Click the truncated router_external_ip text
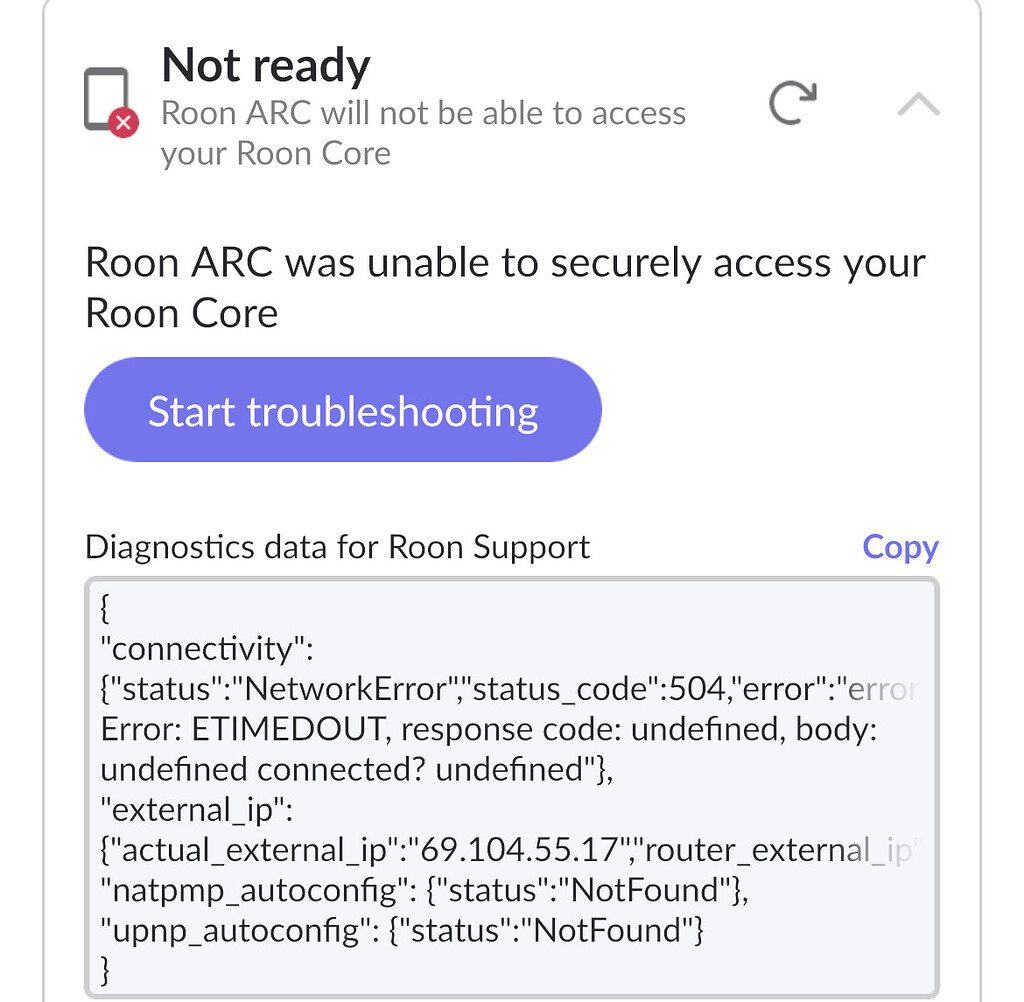This screenshot has width=1024, height=1002. pyautogui.click(x=786, y=850)
